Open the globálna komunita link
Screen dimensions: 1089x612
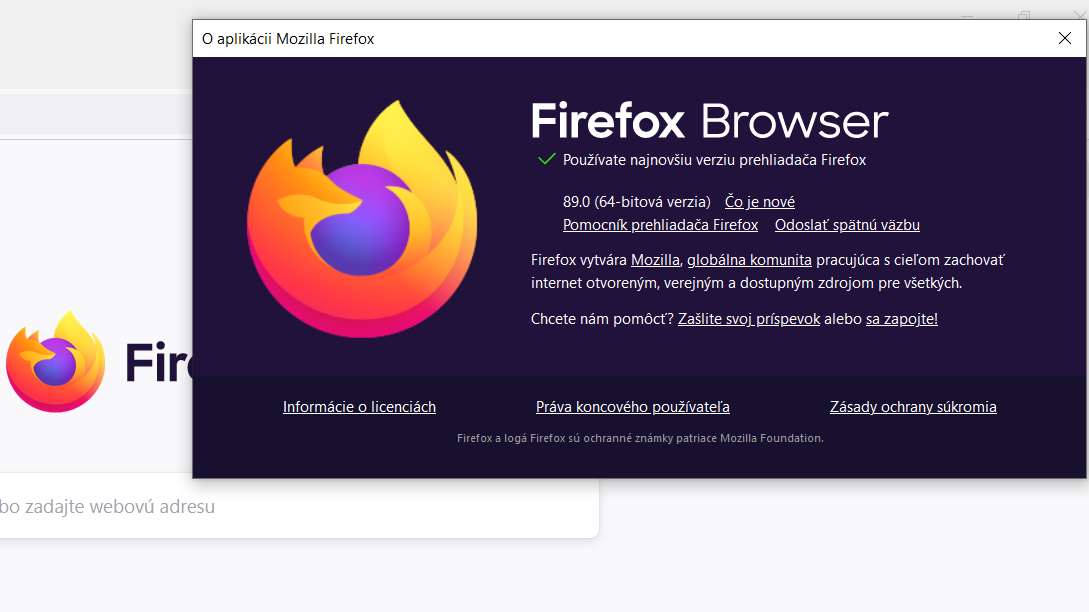point(749,260)
